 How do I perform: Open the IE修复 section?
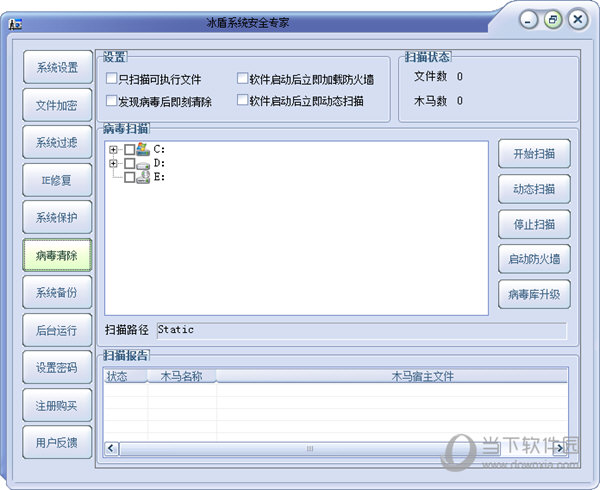tap(57, 180)
